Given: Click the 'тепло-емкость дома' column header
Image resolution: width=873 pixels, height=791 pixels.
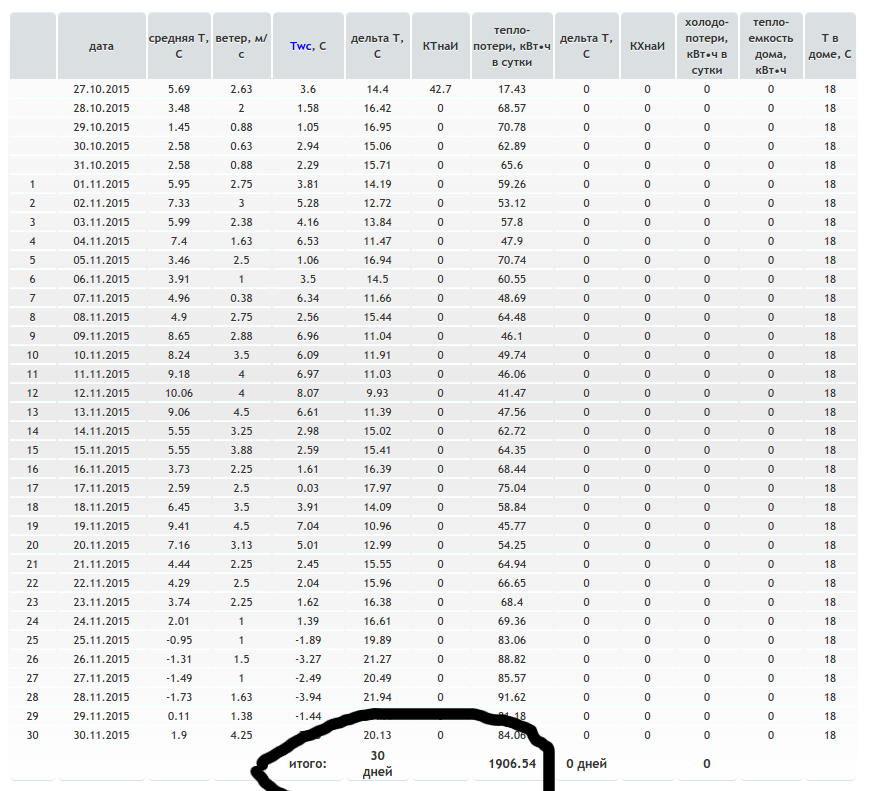Looking at the screenshot, I should pos(771,46).
